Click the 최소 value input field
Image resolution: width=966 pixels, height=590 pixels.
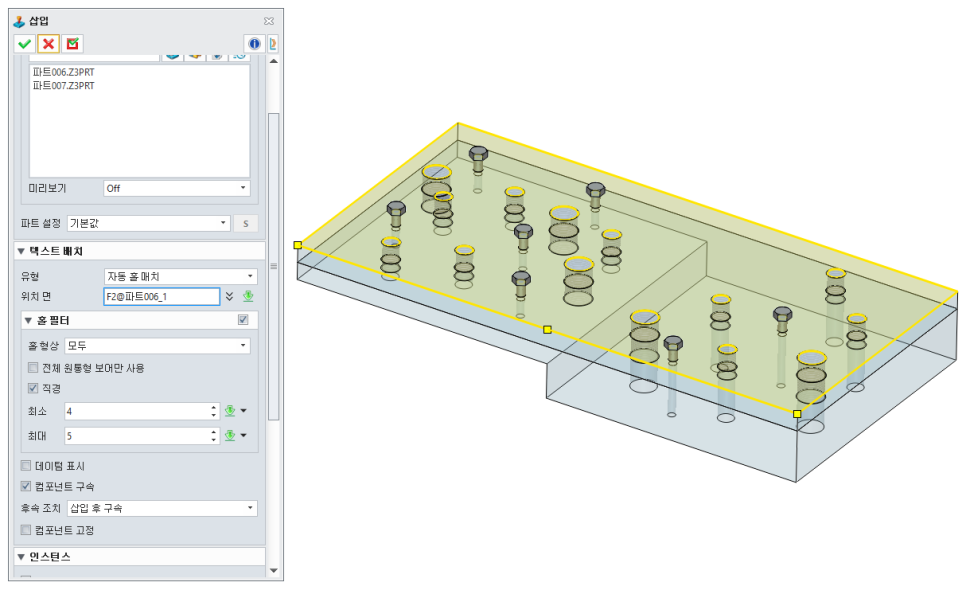pos(135,411)
